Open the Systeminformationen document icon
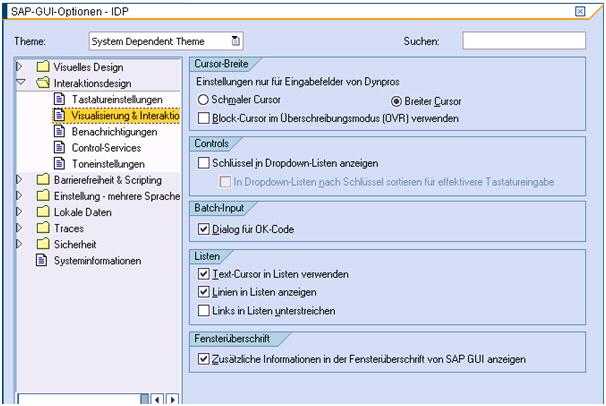606x406 pixels. coord(42,260)
